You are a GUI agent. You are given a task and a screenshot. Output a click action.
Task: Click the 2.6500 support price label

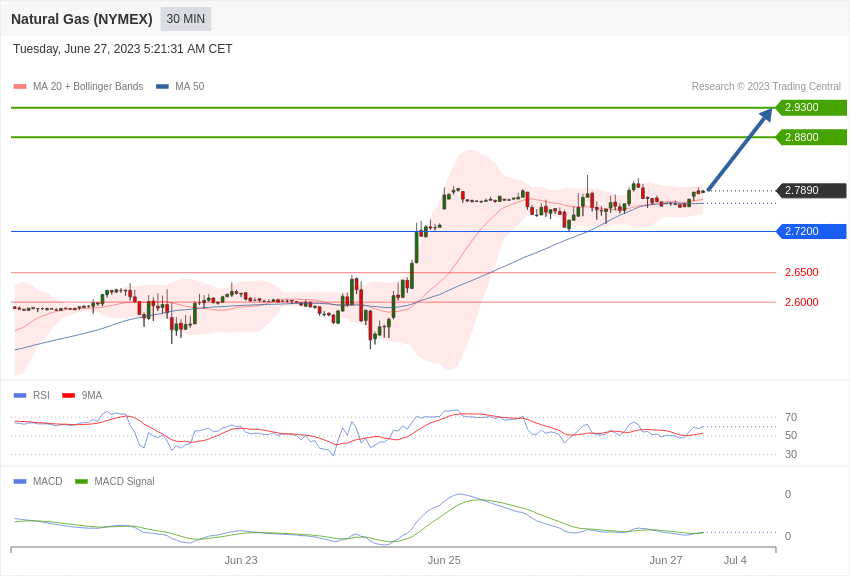pyautogui.click(x=801, y=272)
